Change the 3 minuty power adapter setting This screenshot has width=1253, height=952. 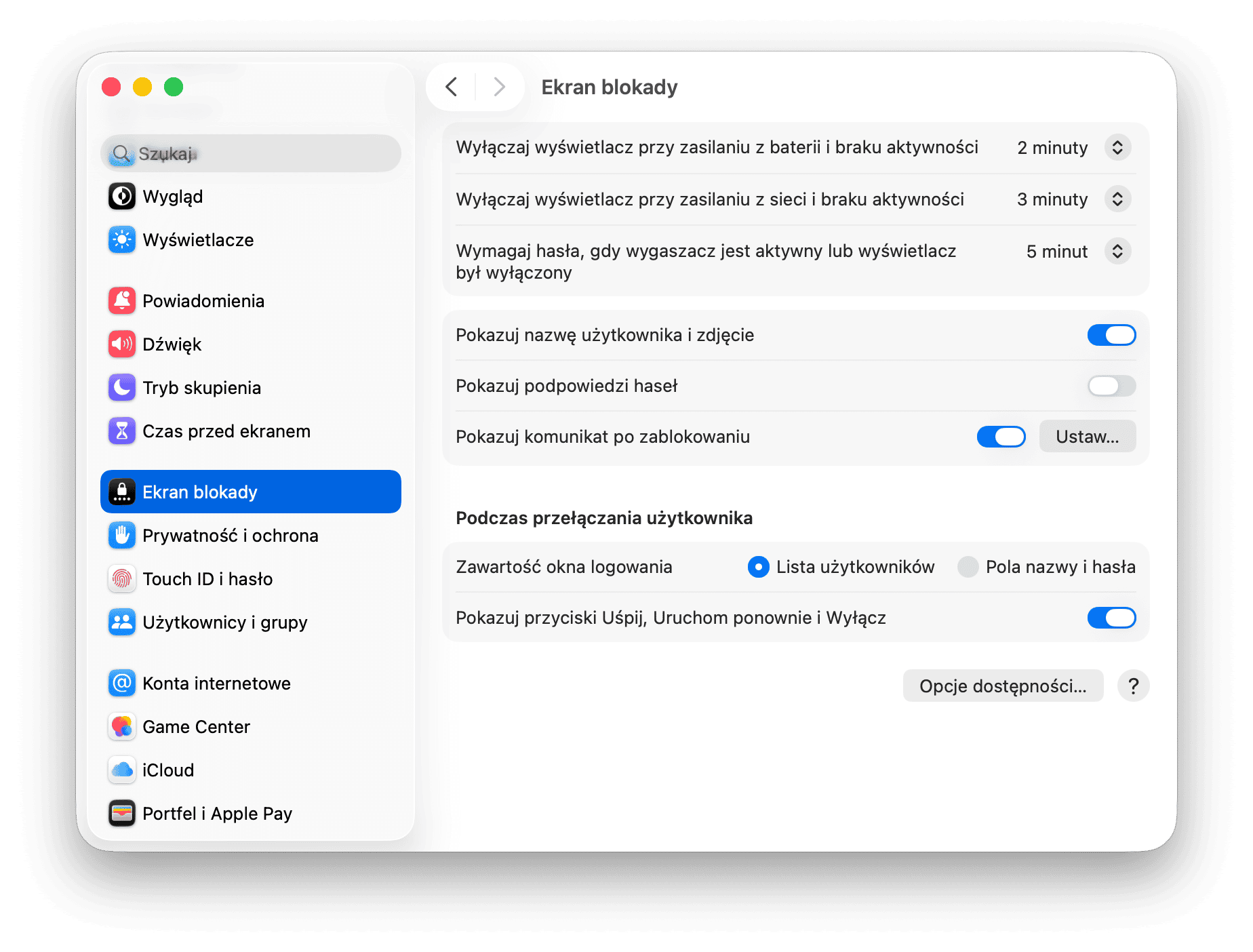click(1118, 199)
